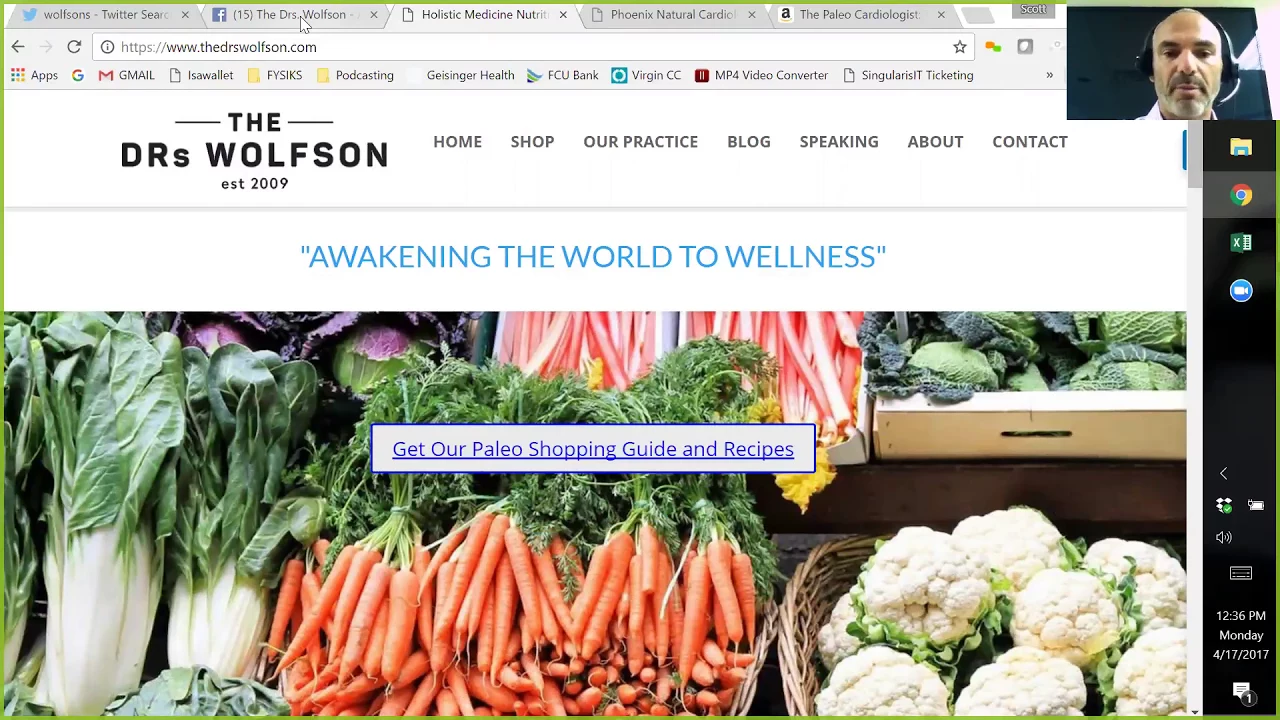This screenshot has height=720, width=1280.
Task: Open Chrome from the Windows taskbar
Action: click(x=1241, y=195)
